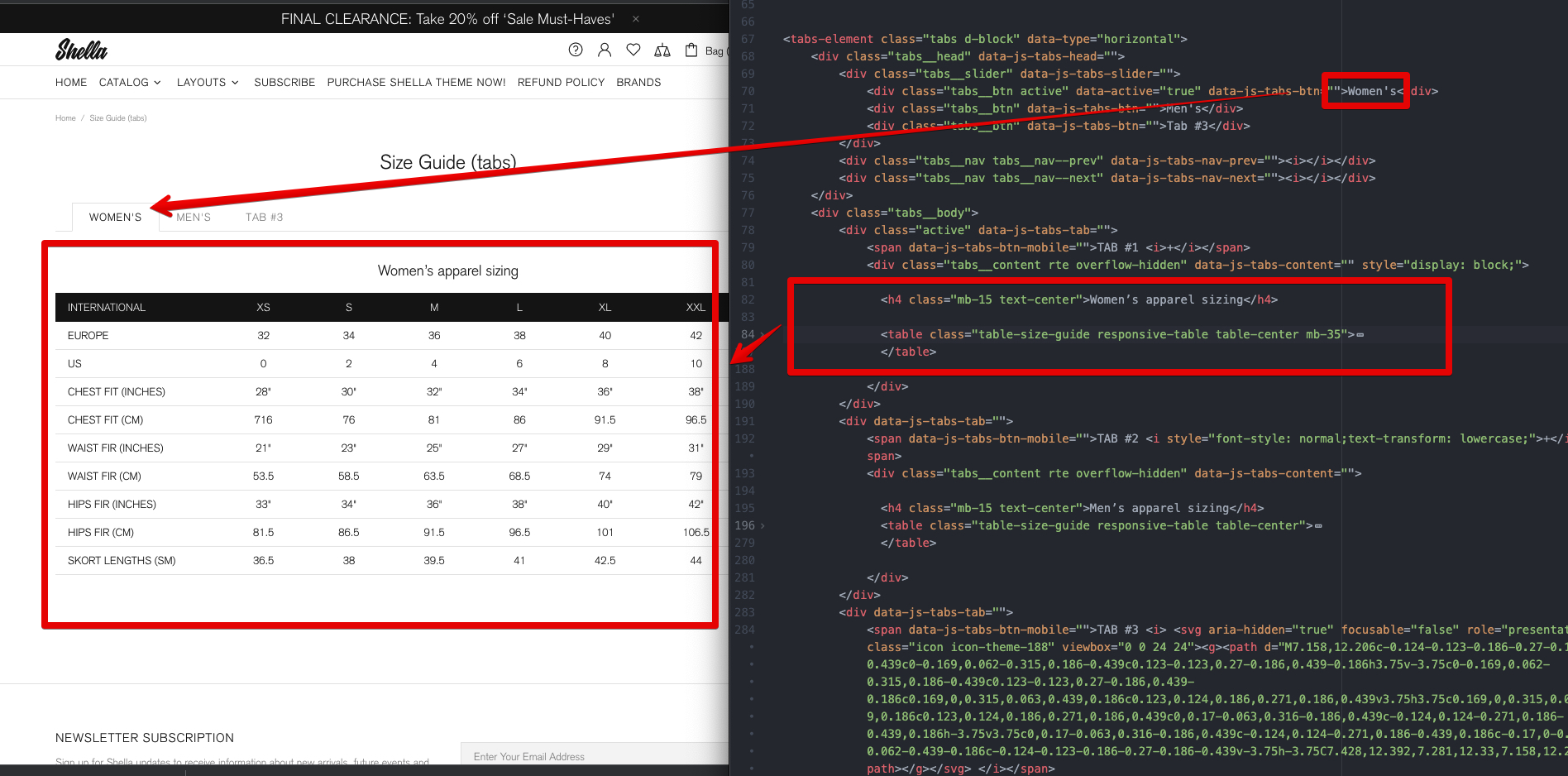Click the fold ellipsis marker on line 196
This screenshot has height=776, width=1568.
click(x=1318, y=525)
